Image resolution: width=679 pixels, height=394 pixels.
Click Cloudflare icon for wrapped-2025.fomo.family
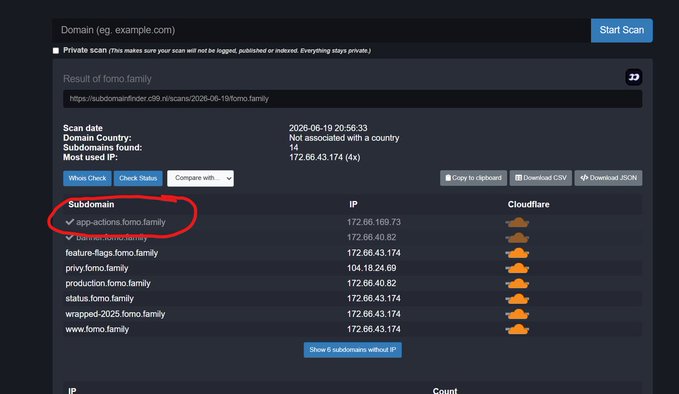(517, 314)
